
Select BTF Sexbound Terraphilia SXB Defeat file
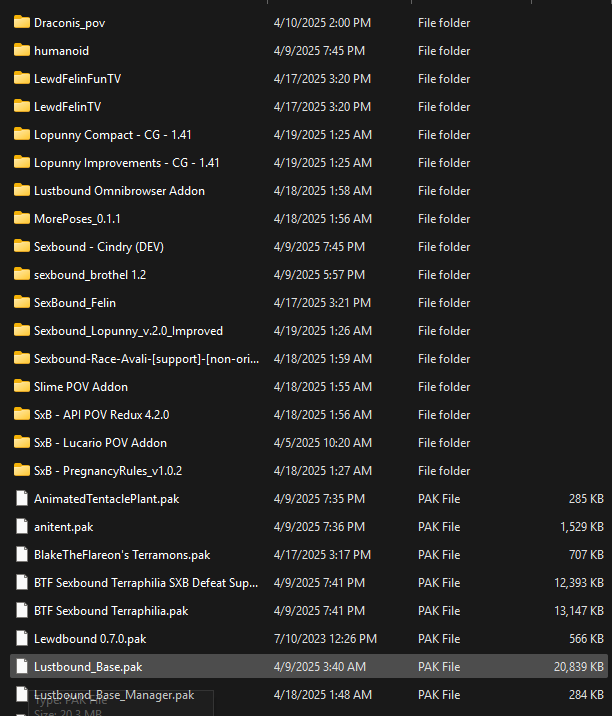pyautogui.click(x=146, y=583)
